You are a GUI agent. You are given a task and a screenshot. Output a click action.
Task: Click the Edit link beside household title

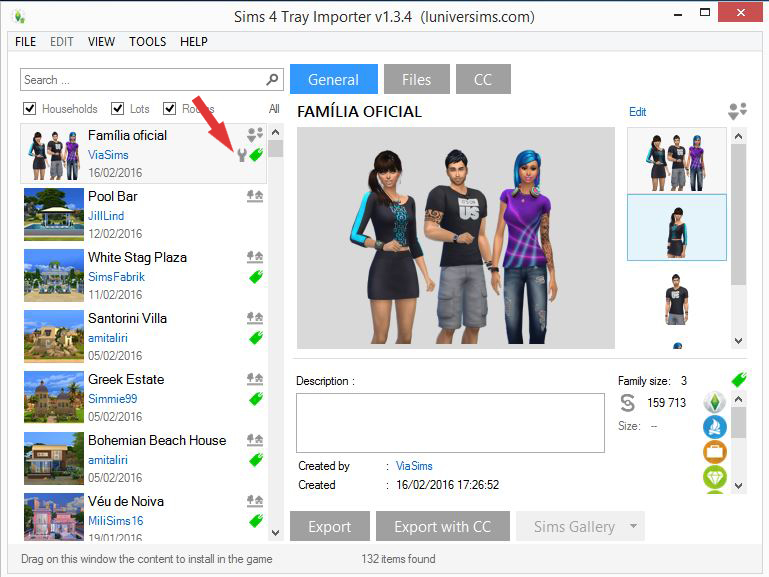click(638, 112)
